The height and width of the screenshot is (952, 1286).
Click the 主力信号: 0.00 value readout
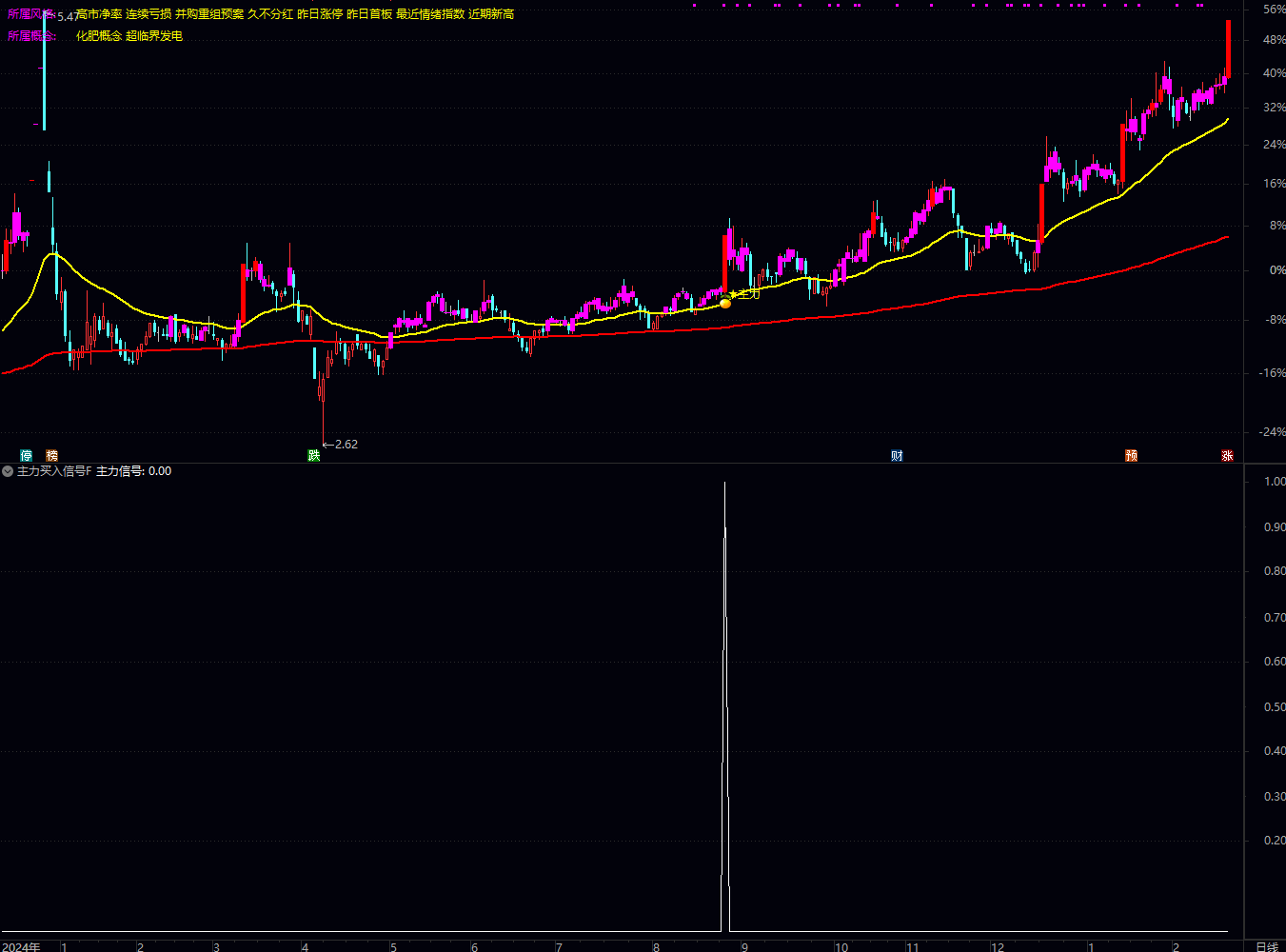[134, 471]
